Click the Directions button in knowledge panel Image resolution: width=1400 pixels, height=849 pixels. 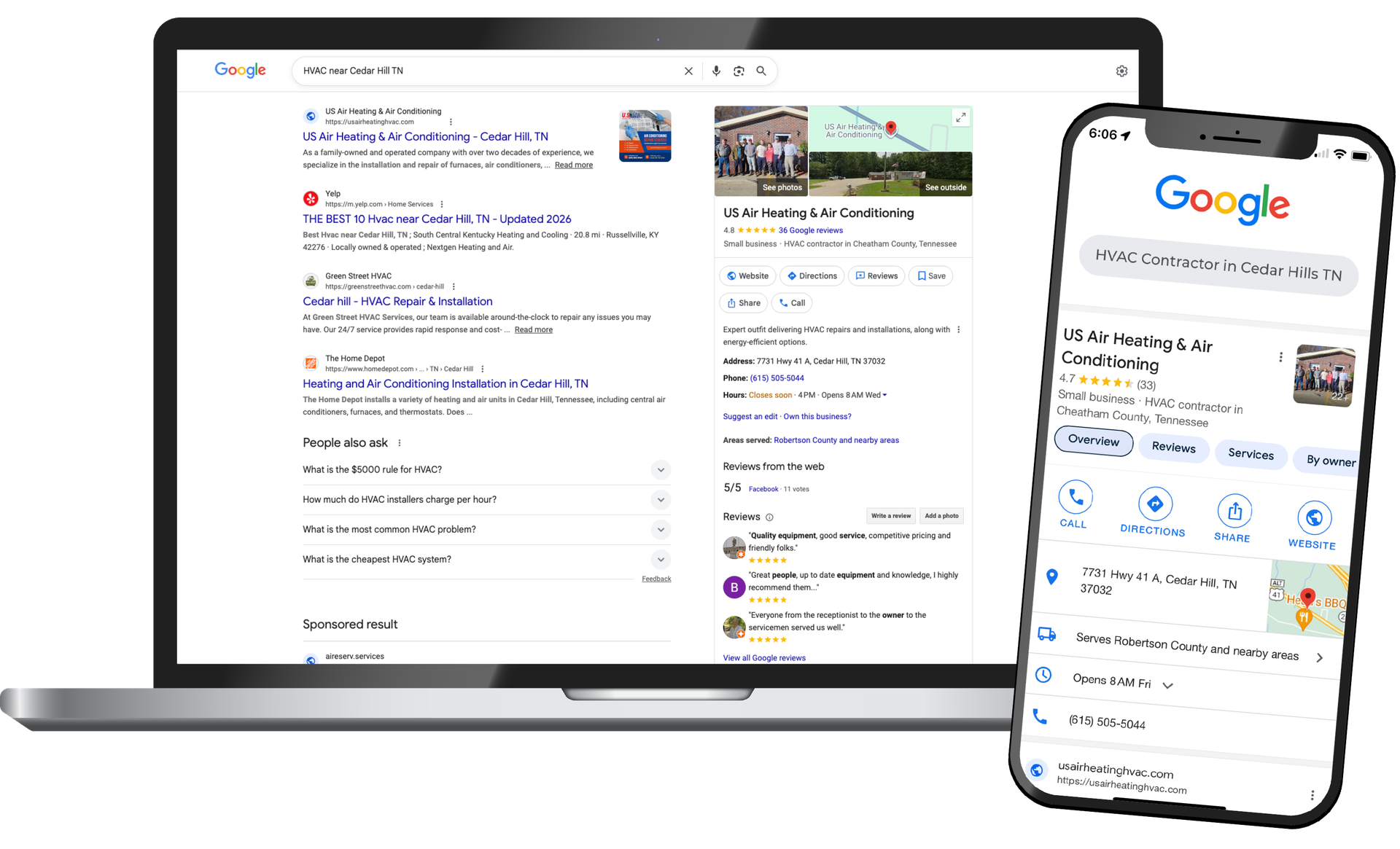[x=812, y=276]
